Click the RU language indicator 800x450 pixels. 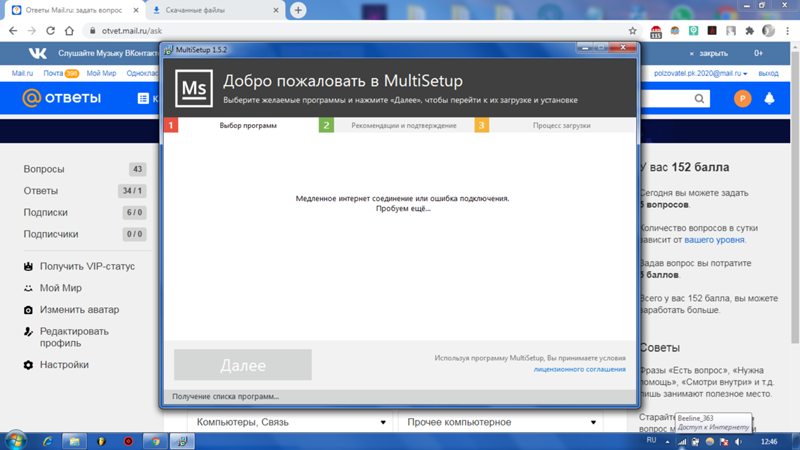tap(652, 440)
